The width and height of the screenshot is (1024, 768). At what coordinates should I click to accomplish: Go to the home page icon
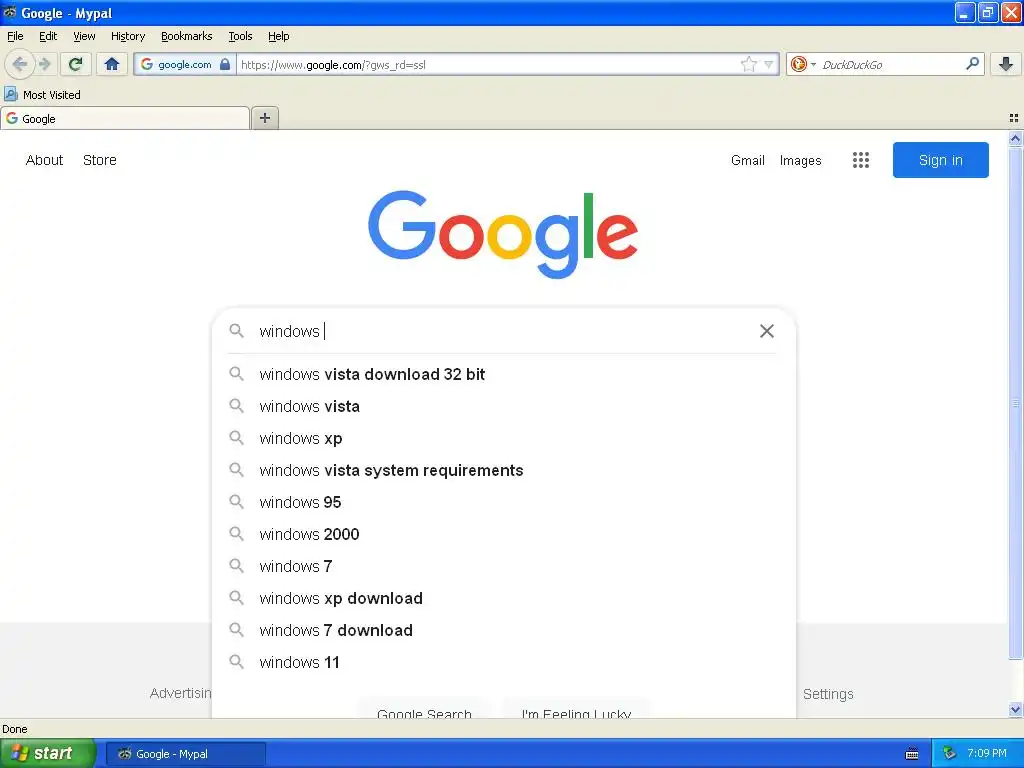pyautogui.click(x=112, y=64)
